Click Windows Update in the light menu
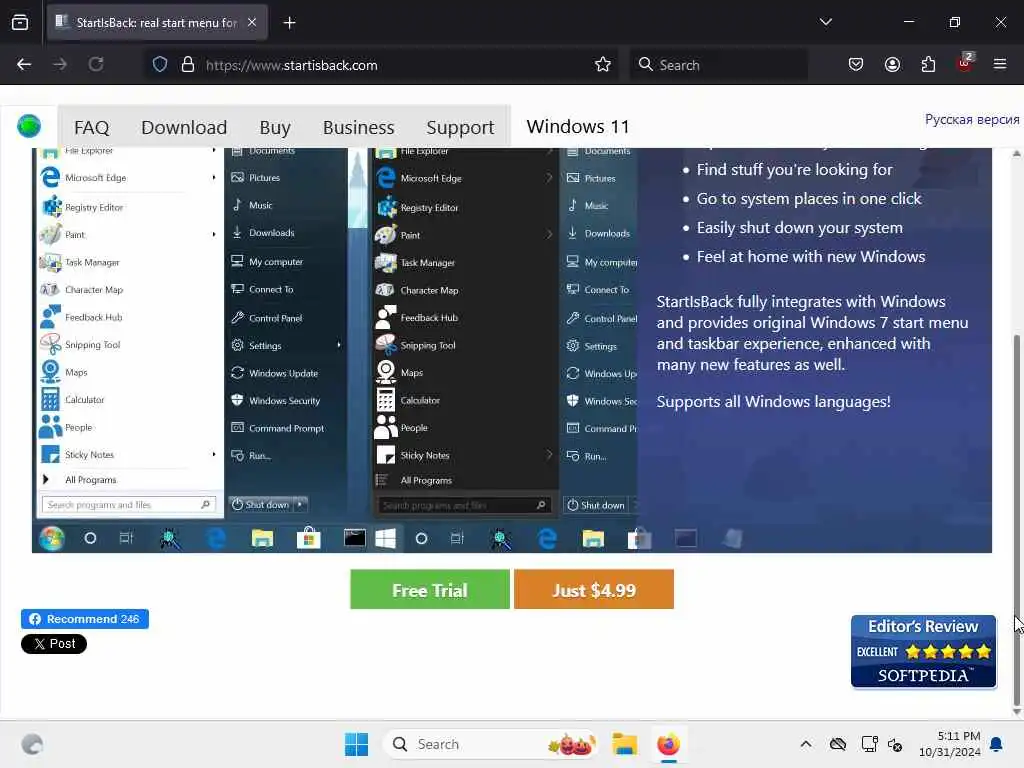The width and height of the screenshot is (1024, 768). (283, 374)
